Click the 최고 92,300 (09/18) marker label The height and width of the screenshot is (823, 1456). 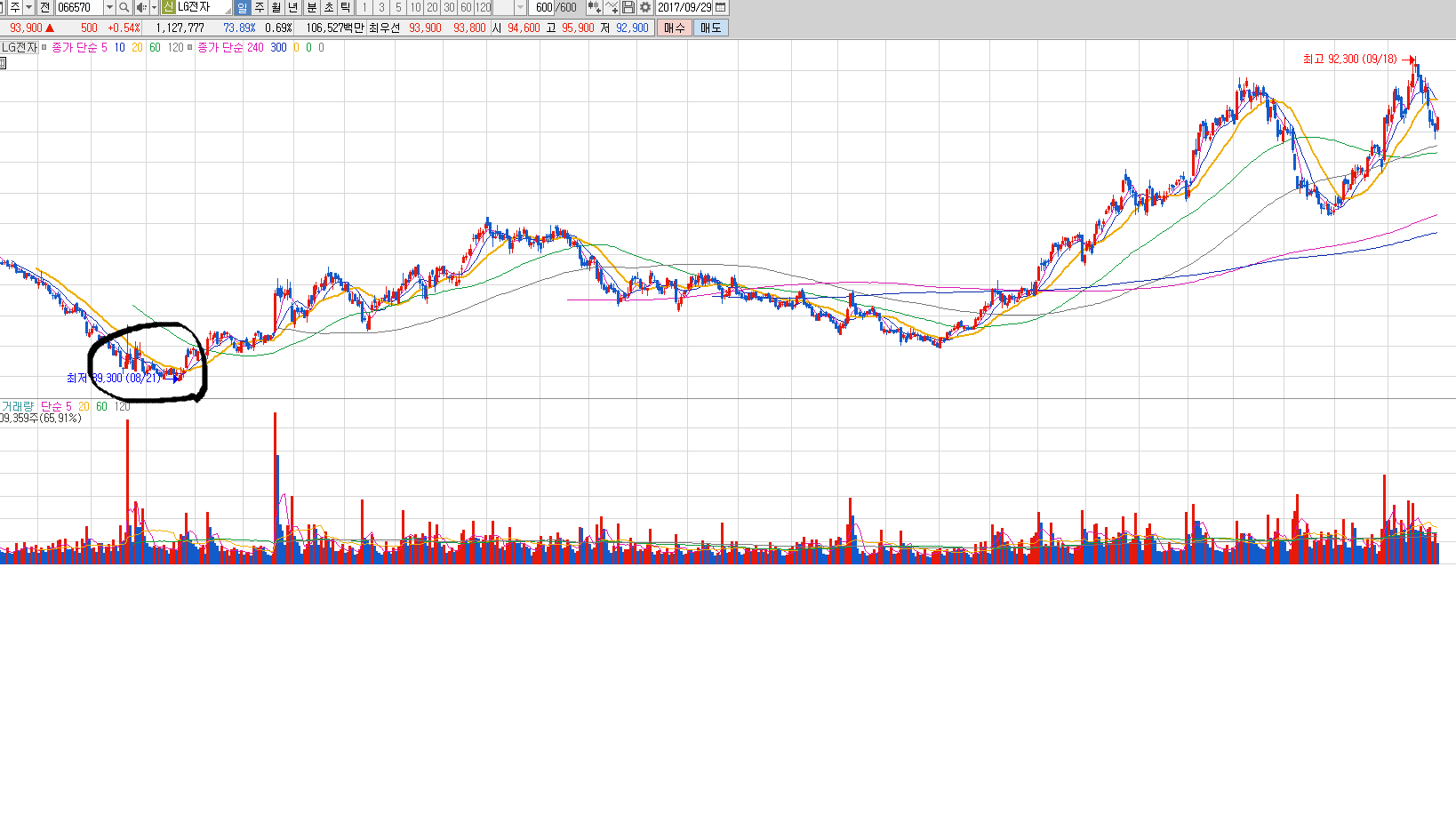click(x=1350, y=59)
